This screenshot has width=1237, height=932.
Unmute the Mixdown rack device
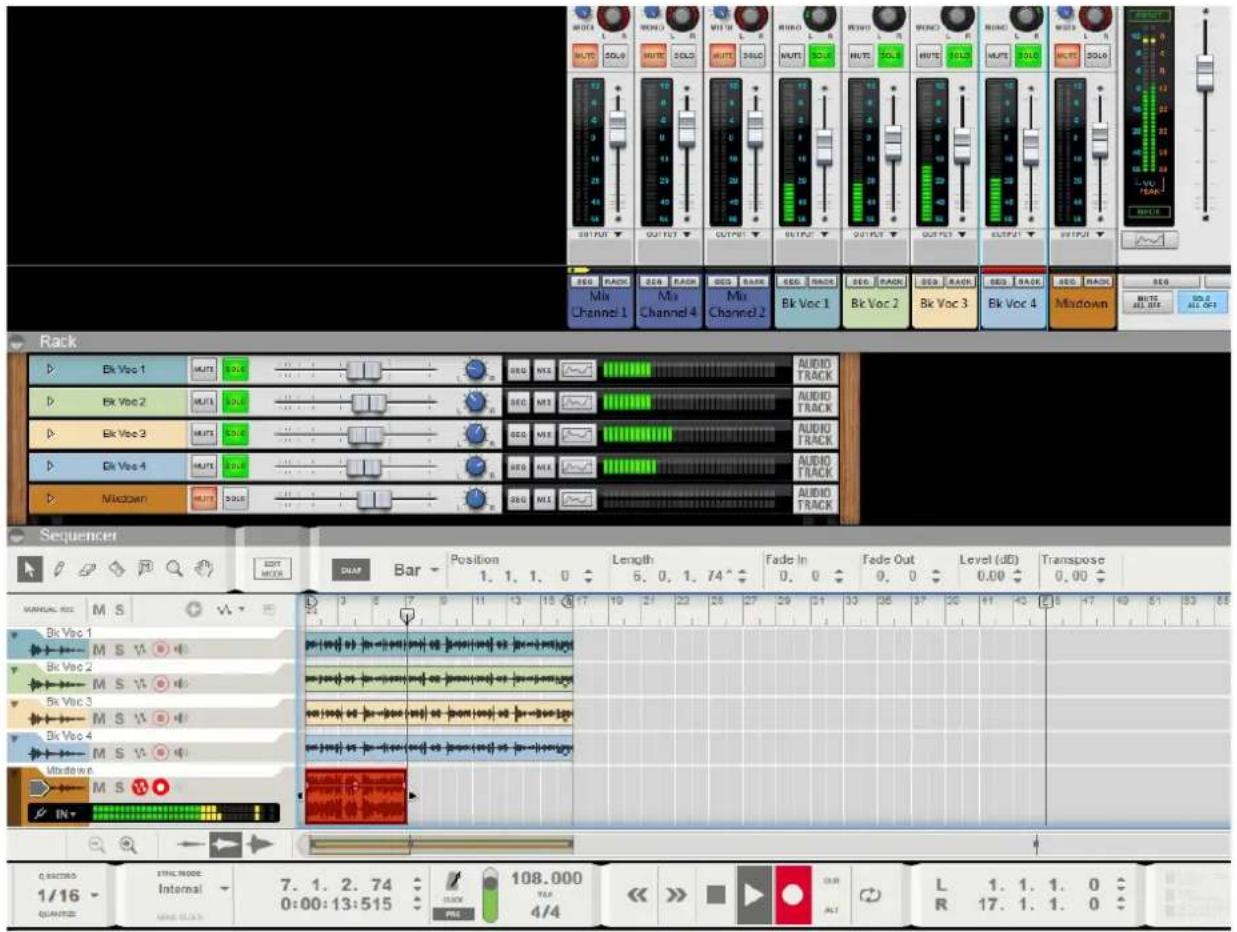[x=203, y=498]
